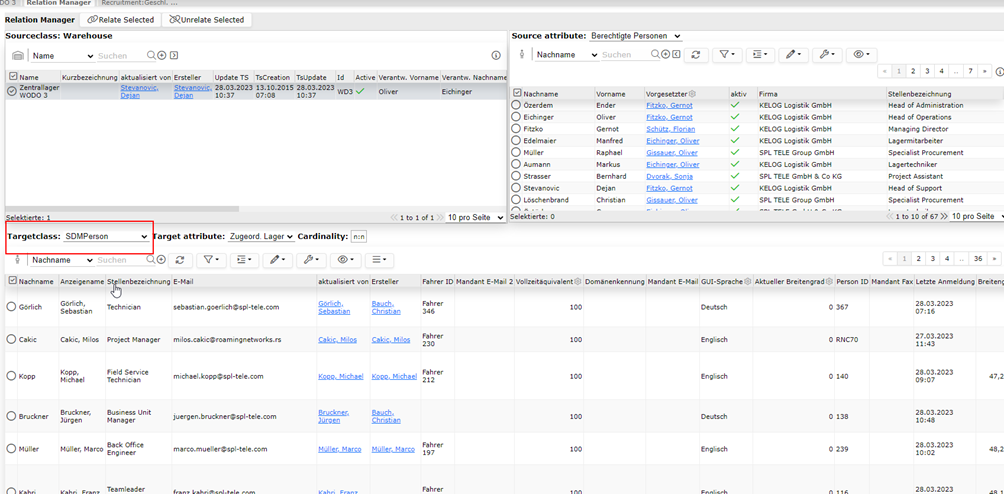The height and width of the screenshot is (494, 1004).
Task: Open eye view menu in target toolbar
Action: click(x=346, y=260)
